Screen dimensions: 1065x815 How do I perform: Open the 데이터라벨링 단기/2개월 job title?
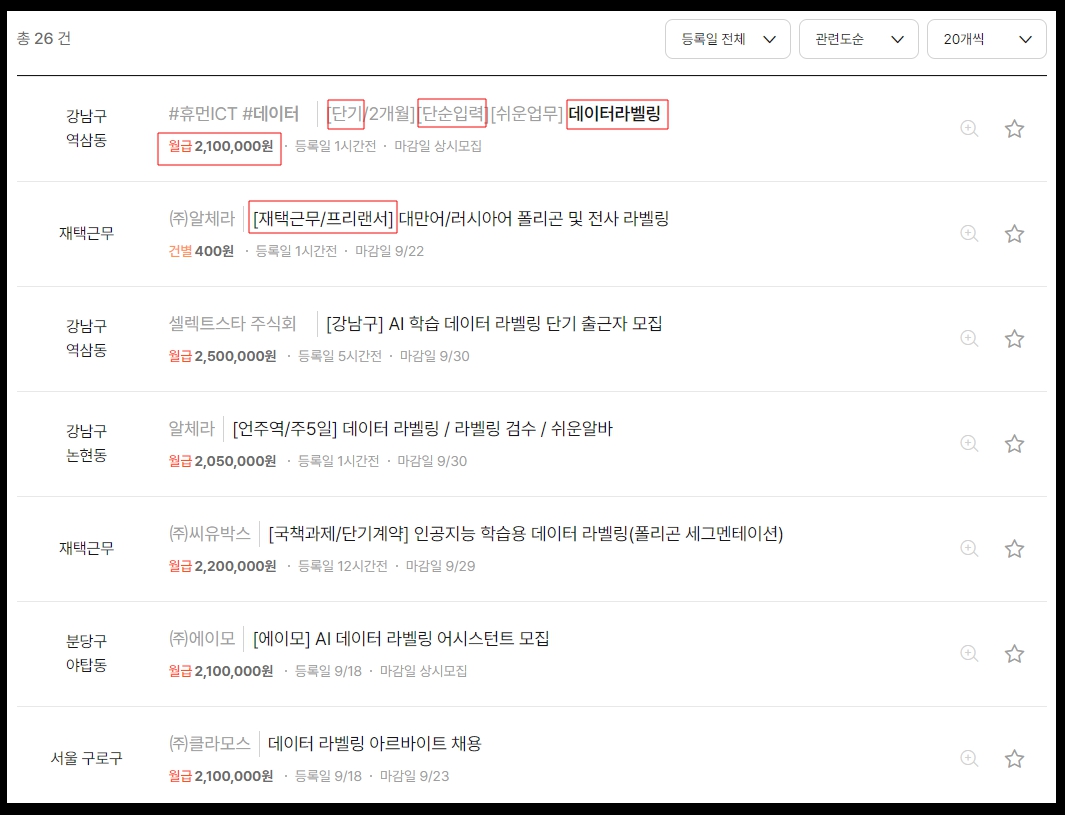click(494, 113)
